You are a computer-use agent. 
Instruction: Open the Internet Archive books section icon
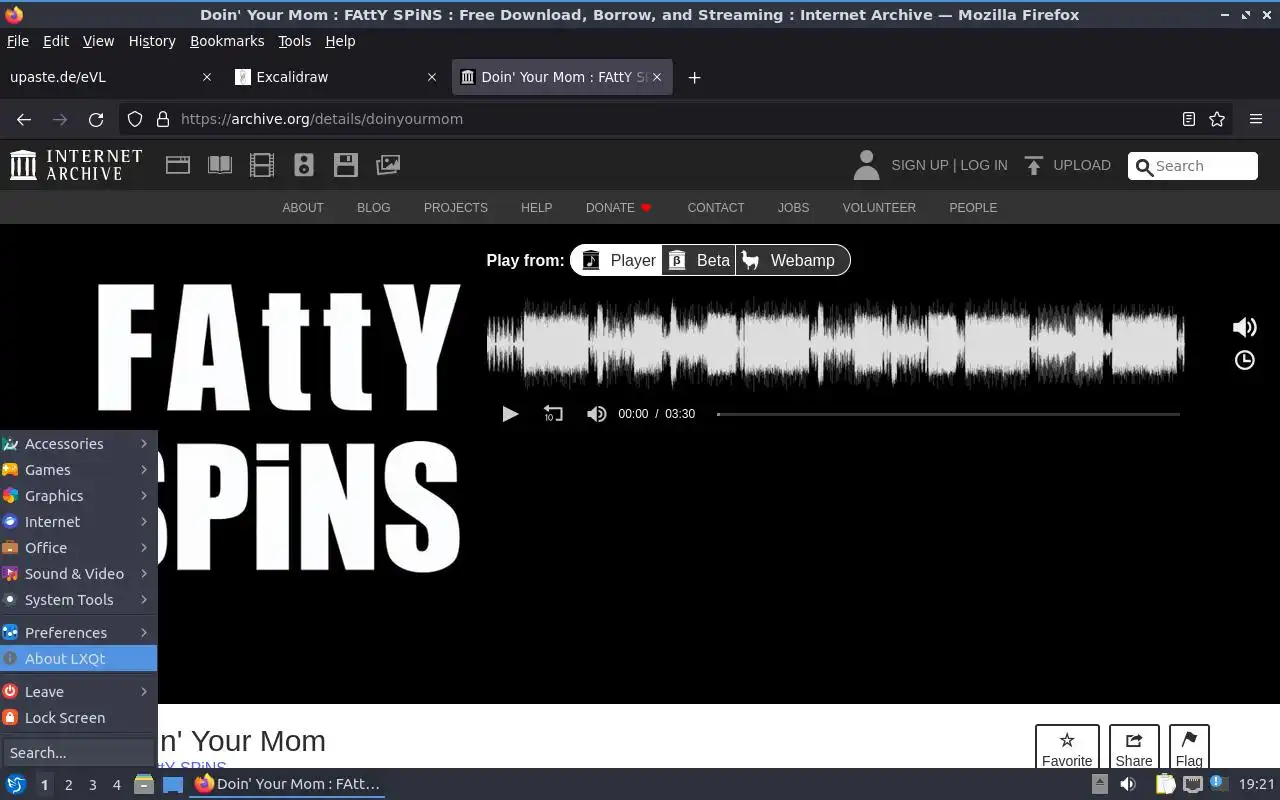[220, 165]
